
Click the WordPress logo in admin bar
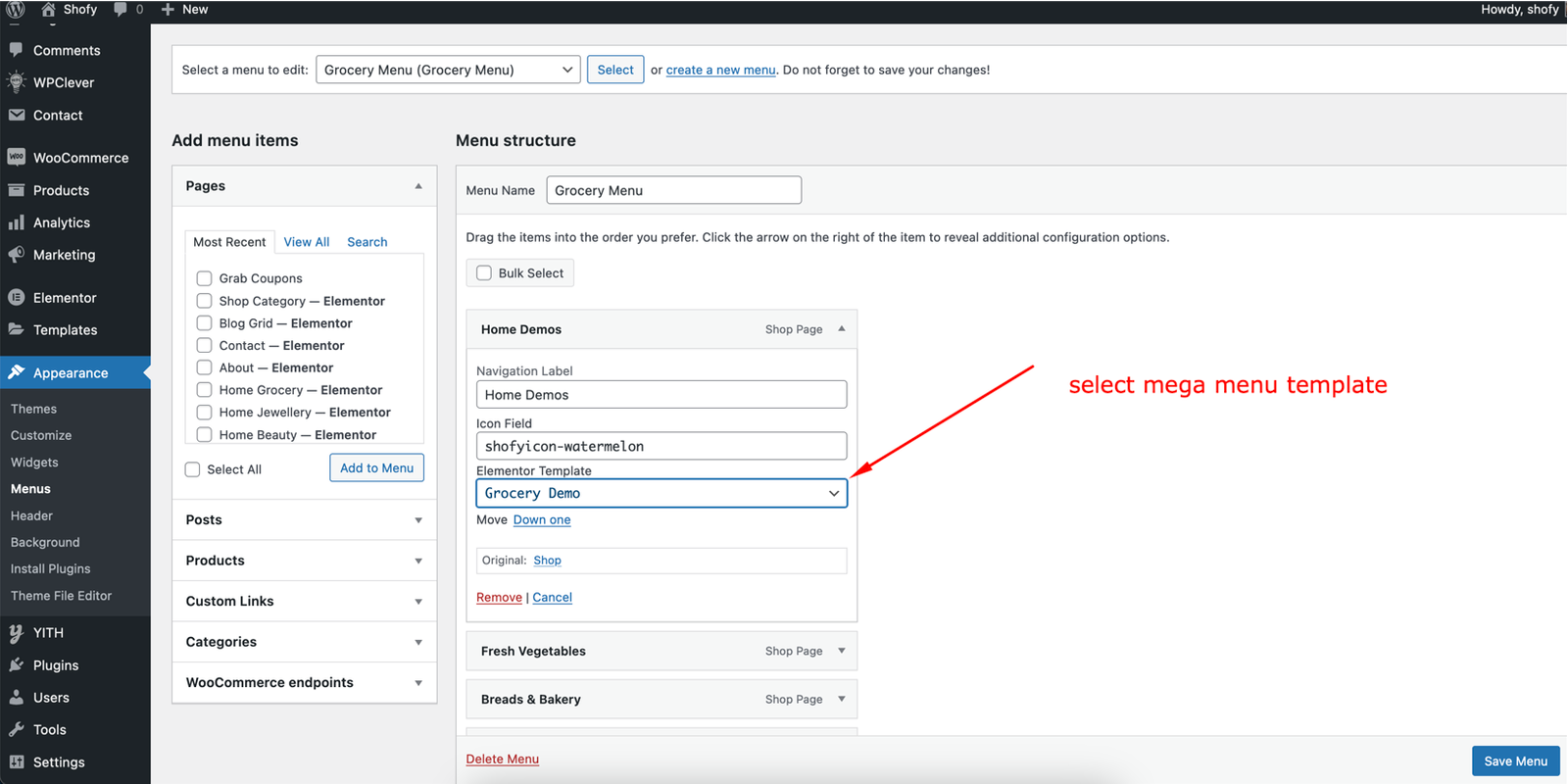coord(16,10)
